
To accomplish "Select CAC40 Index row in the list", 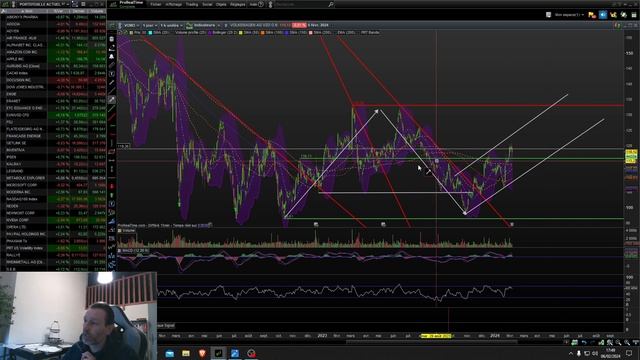I will [x=53, y=73].
